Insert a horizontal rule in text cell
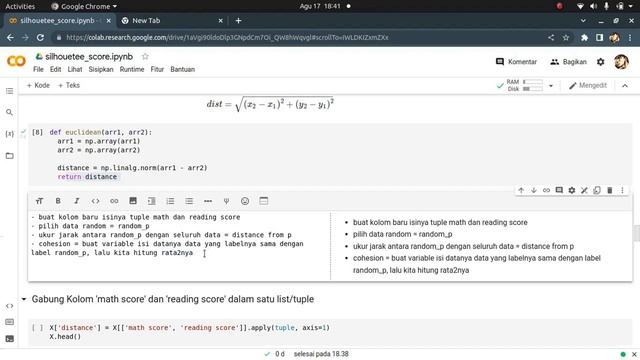The image size is (640, 360). (208, 201)
